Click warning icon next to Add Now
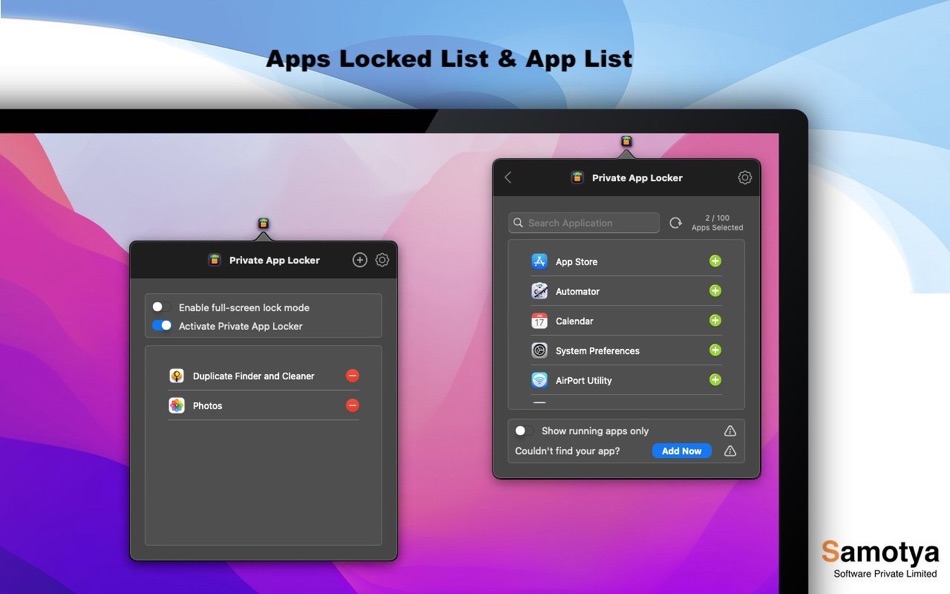The width and height of the screenshot is (950, 594). click(730, 451)
